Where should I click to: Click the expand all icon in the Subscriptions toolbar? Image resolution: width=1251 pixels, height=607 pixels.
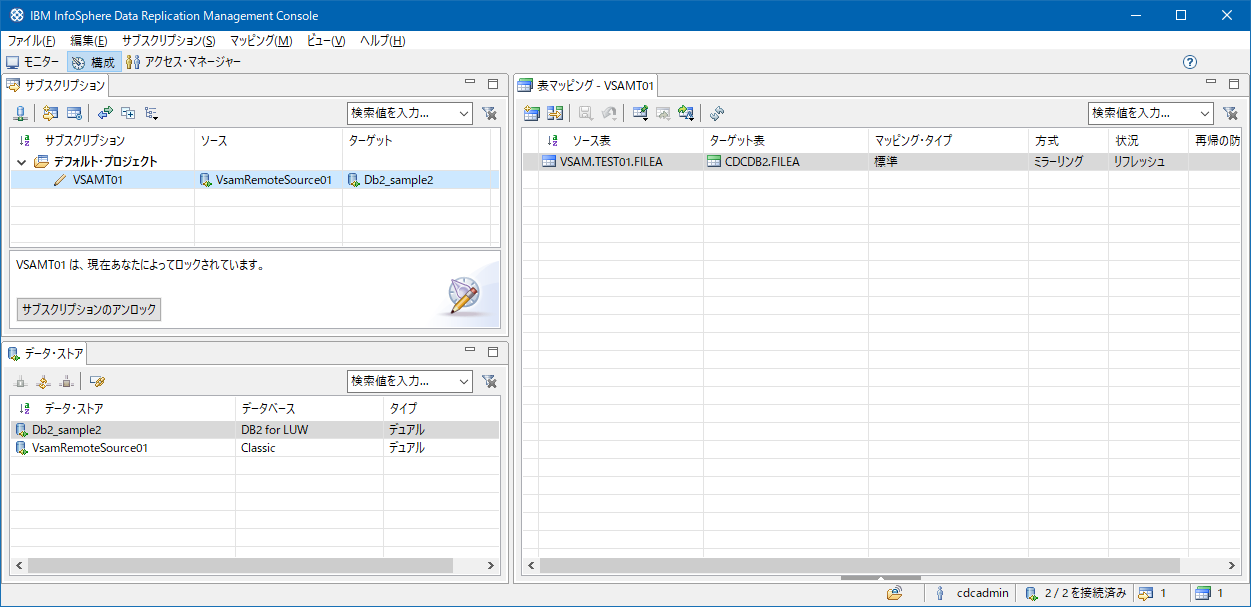[x=128, y=113]
